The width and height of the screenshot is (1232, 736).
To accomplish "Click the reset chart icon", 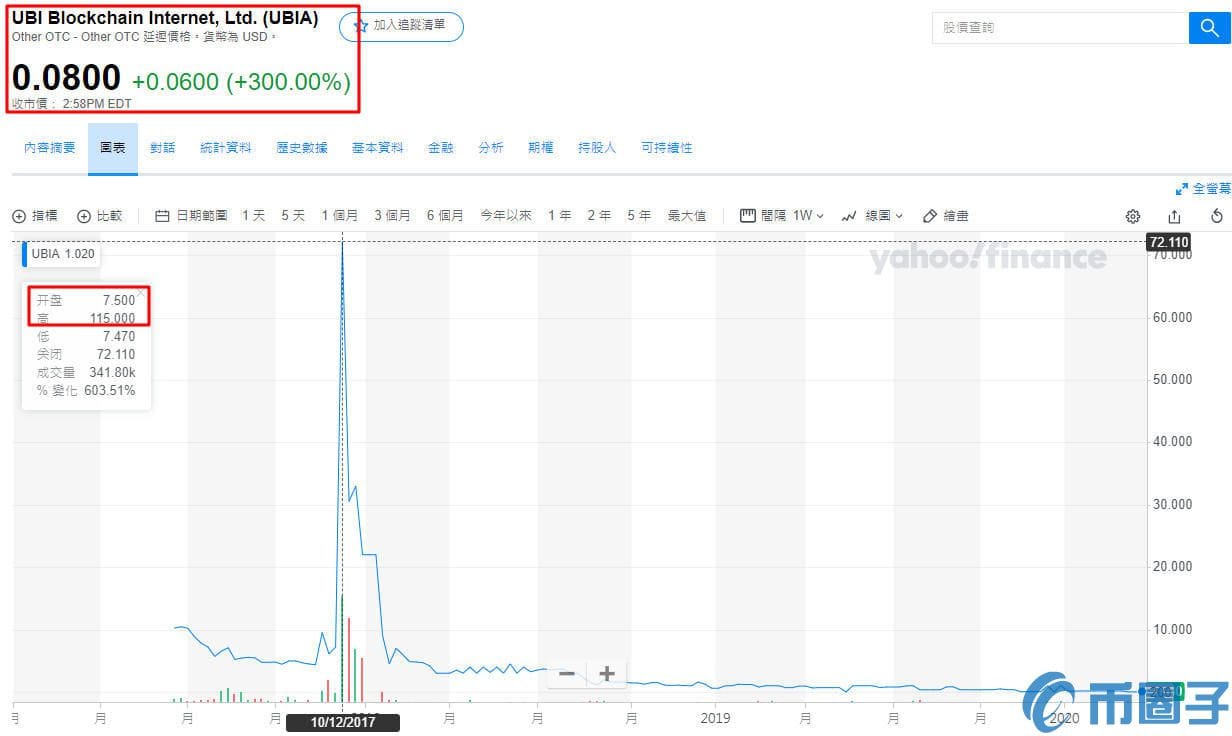I will (x=1216, y=215).
